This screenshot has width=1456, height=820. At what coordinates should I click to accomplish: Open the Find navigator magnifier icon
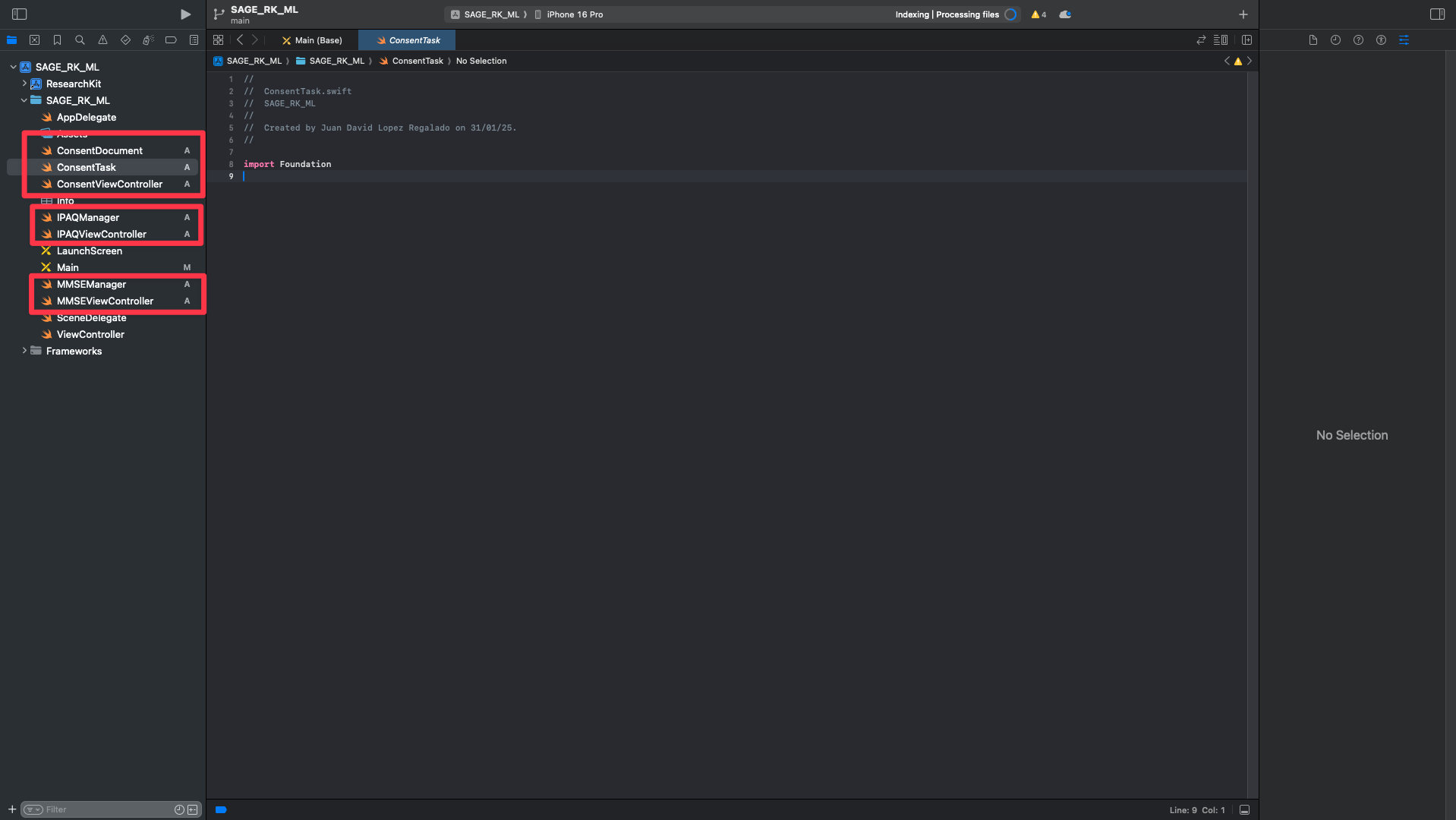[x=80, y=40]
